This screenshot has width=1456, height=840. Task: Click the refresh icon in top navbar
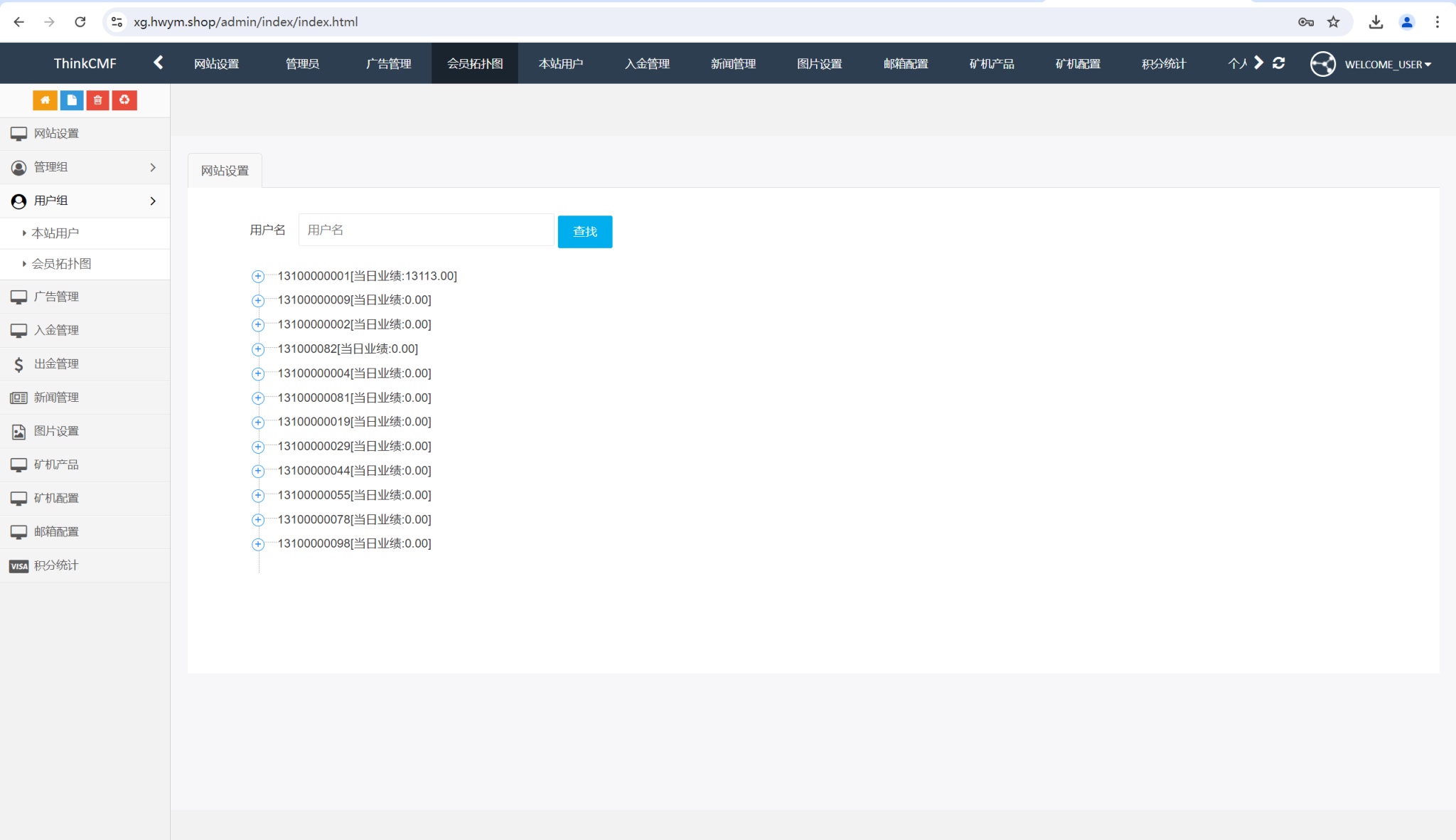click(x=1278, y=63)
